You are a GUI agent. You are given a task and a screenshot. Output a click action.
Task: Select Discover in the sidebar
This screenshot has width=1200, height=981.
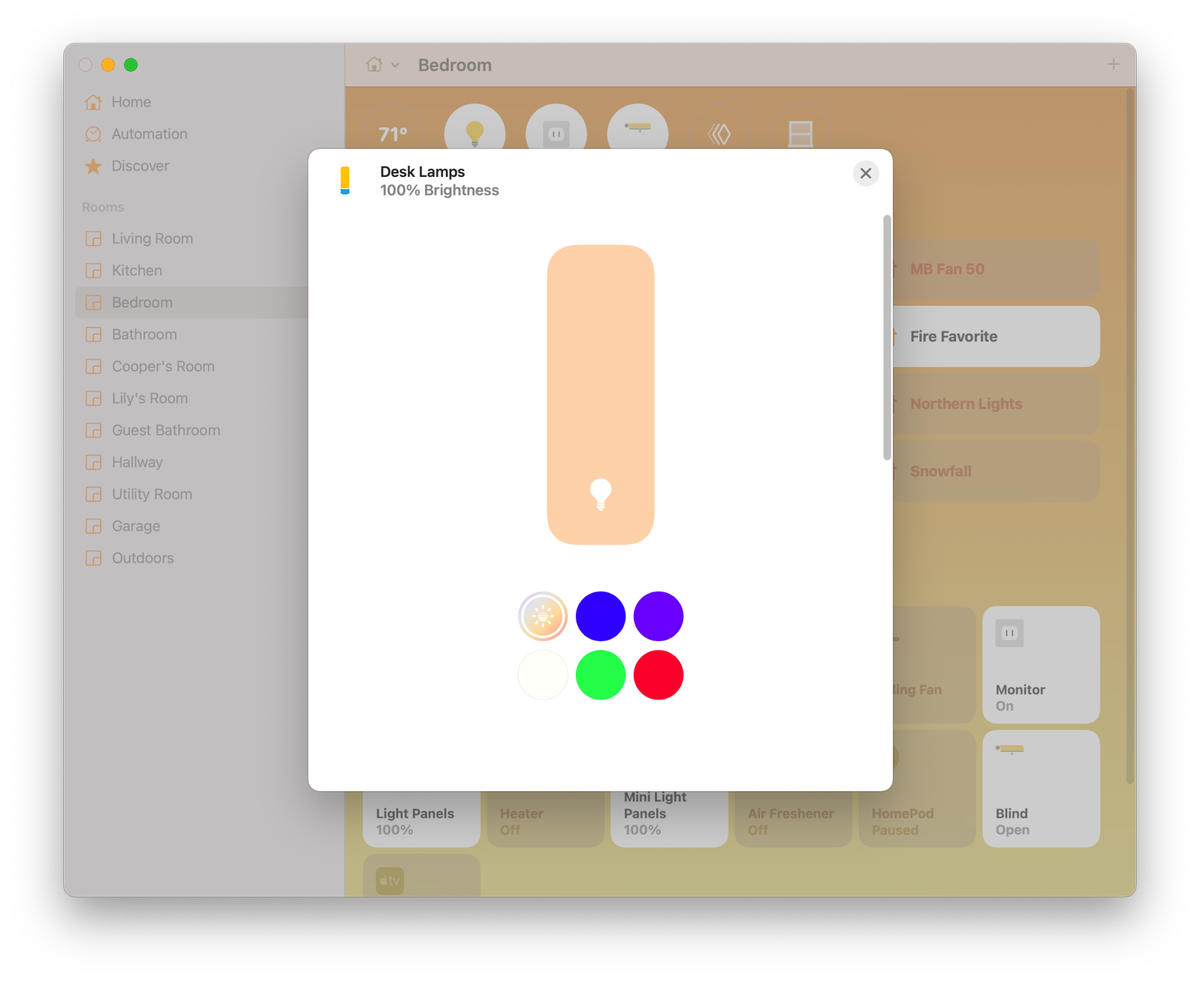140,166
